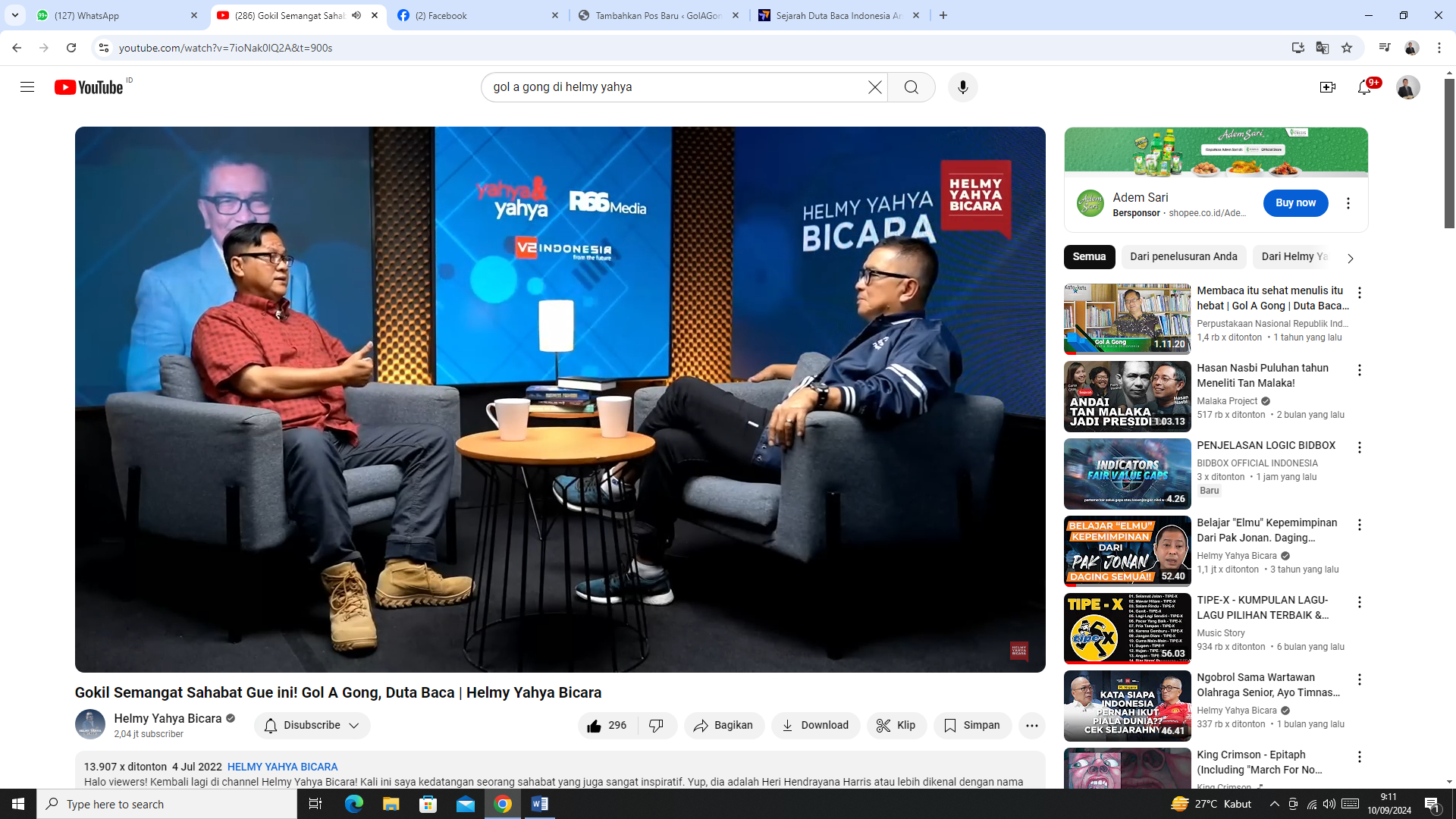Mute the YouTube tab audio icon
The width and height of the screenshot is (1456, 819).
pyautogui.click(x=356, y=15)
